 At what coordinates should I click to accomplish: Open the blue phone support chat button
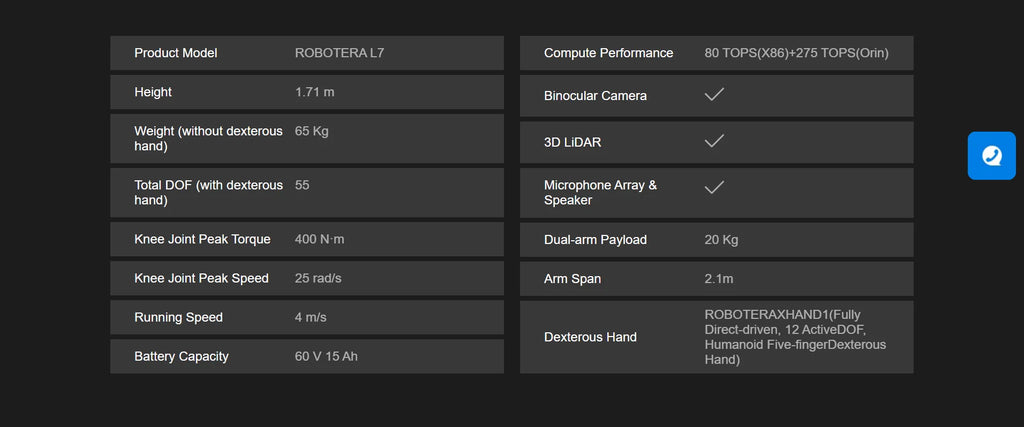click(x=991, y=155)
